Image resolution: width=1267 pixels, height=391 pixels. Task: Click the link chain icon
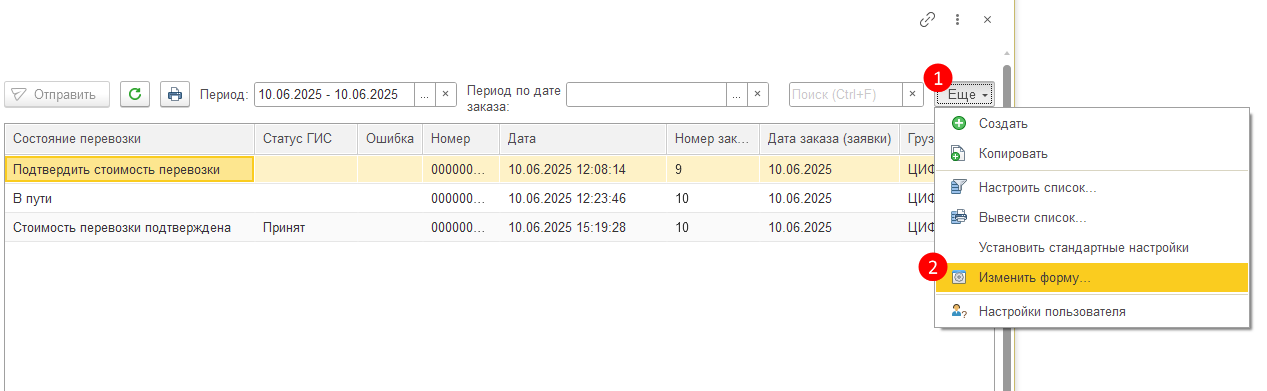(x=927, y=19)
